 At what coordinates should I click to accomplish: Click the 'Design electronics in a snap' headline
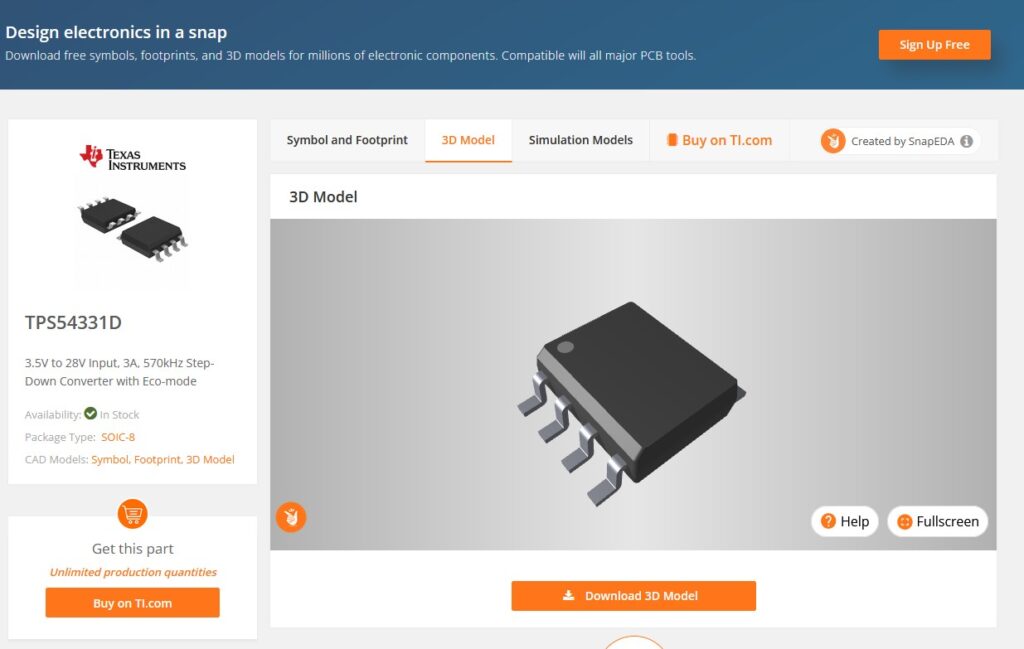tap(116, 32)
